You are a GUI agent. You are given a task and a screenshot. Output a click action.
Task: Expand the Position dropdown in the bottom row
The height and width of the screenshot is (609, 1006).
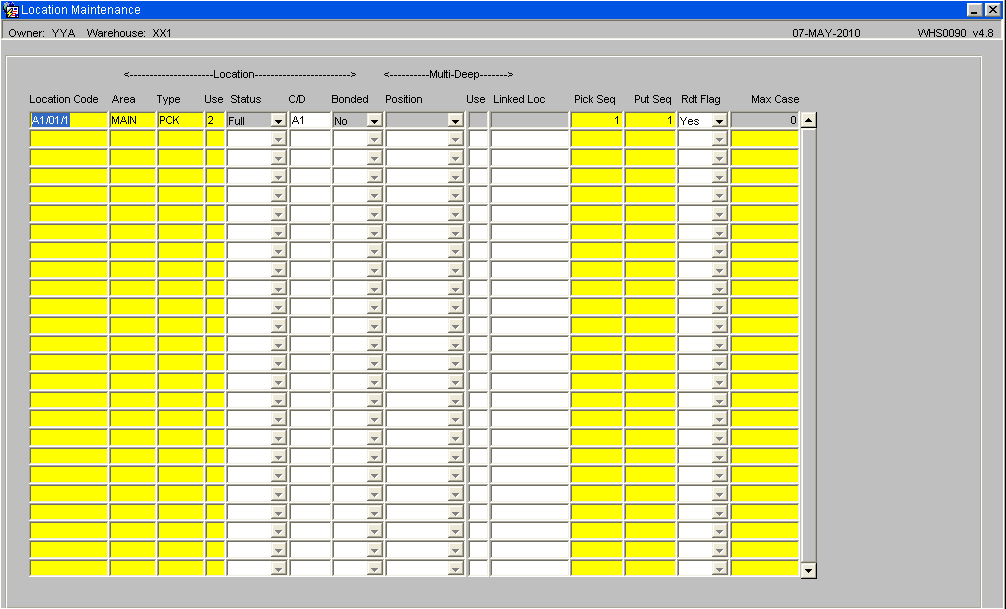tap(456, 569)
